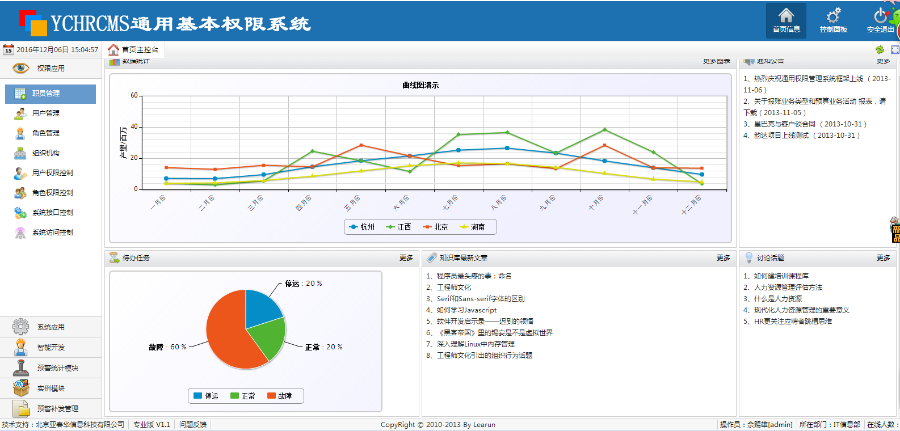Click 问题反馈 in the status bar
The height and width of the screenshot is (431, 900).
pos(193,424)
